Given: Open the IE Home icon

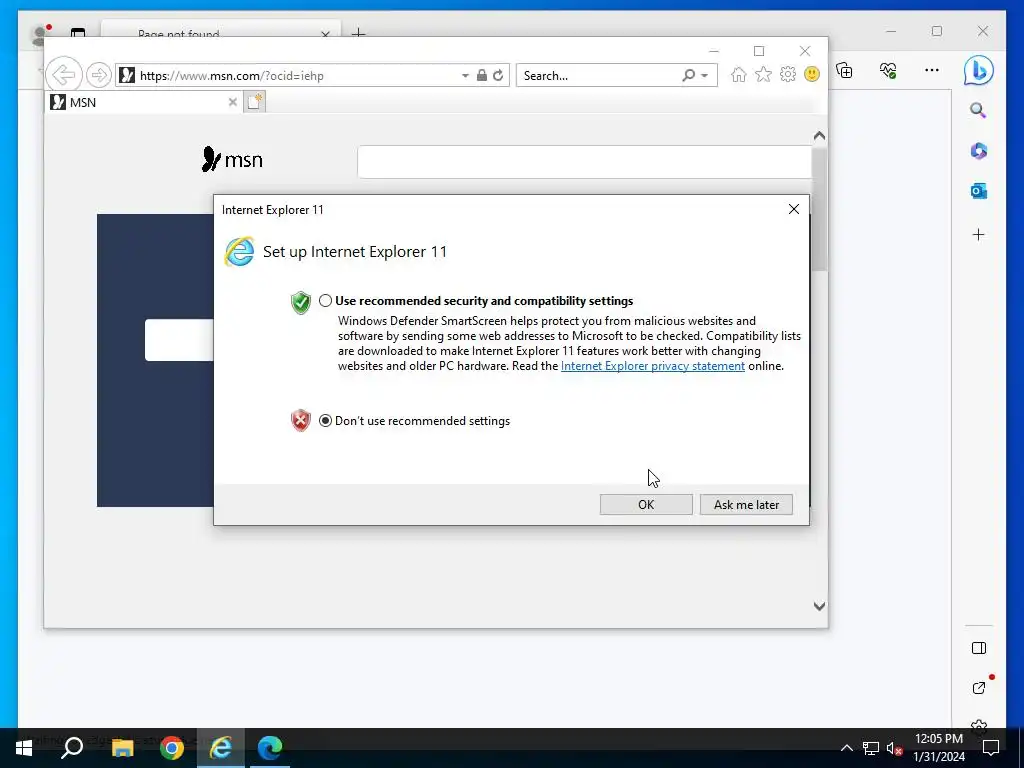Looking at the screenshot, I should (739, 75).
